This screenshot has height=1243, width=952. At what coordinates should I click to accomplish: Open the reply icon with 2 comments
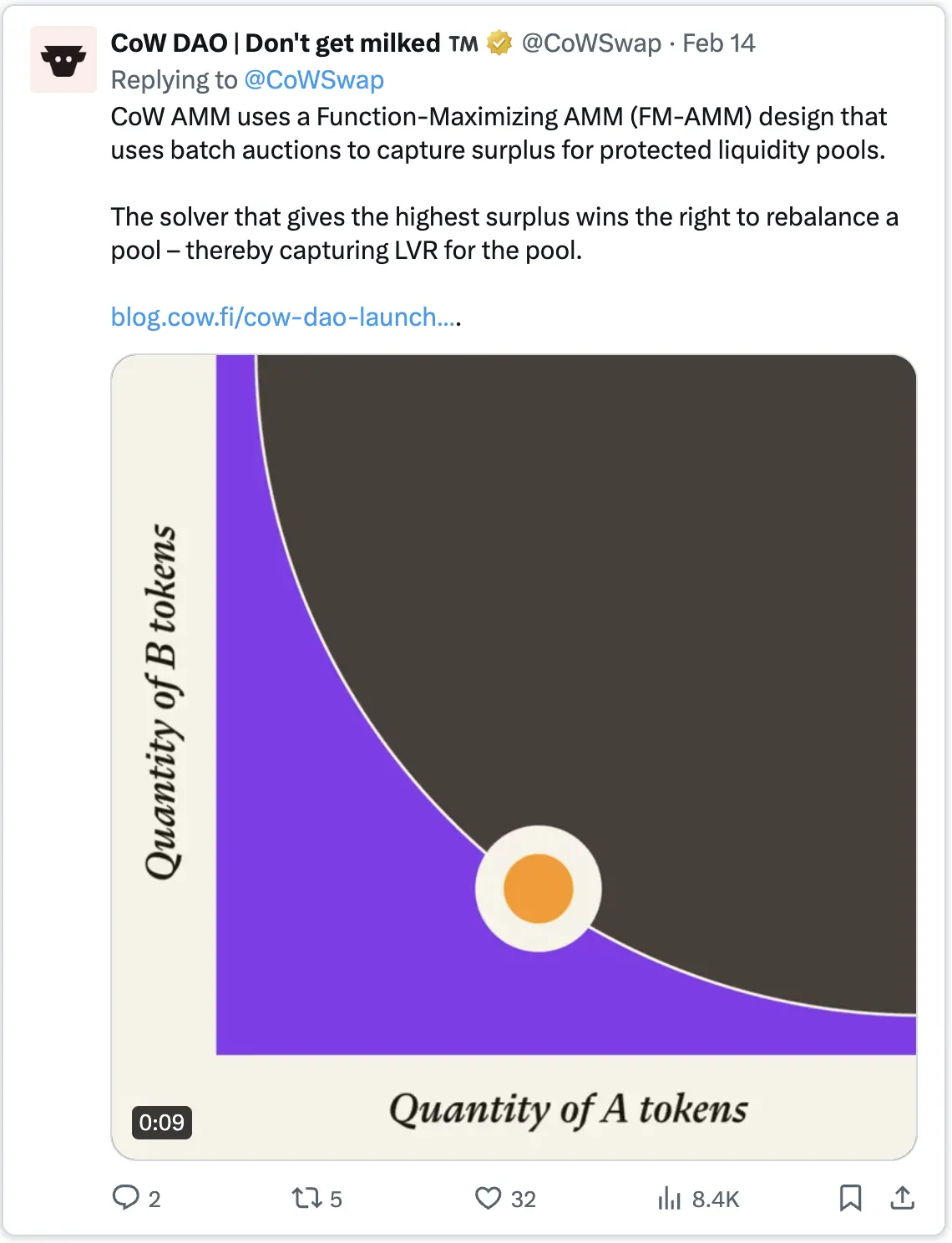coord(126,1198)
